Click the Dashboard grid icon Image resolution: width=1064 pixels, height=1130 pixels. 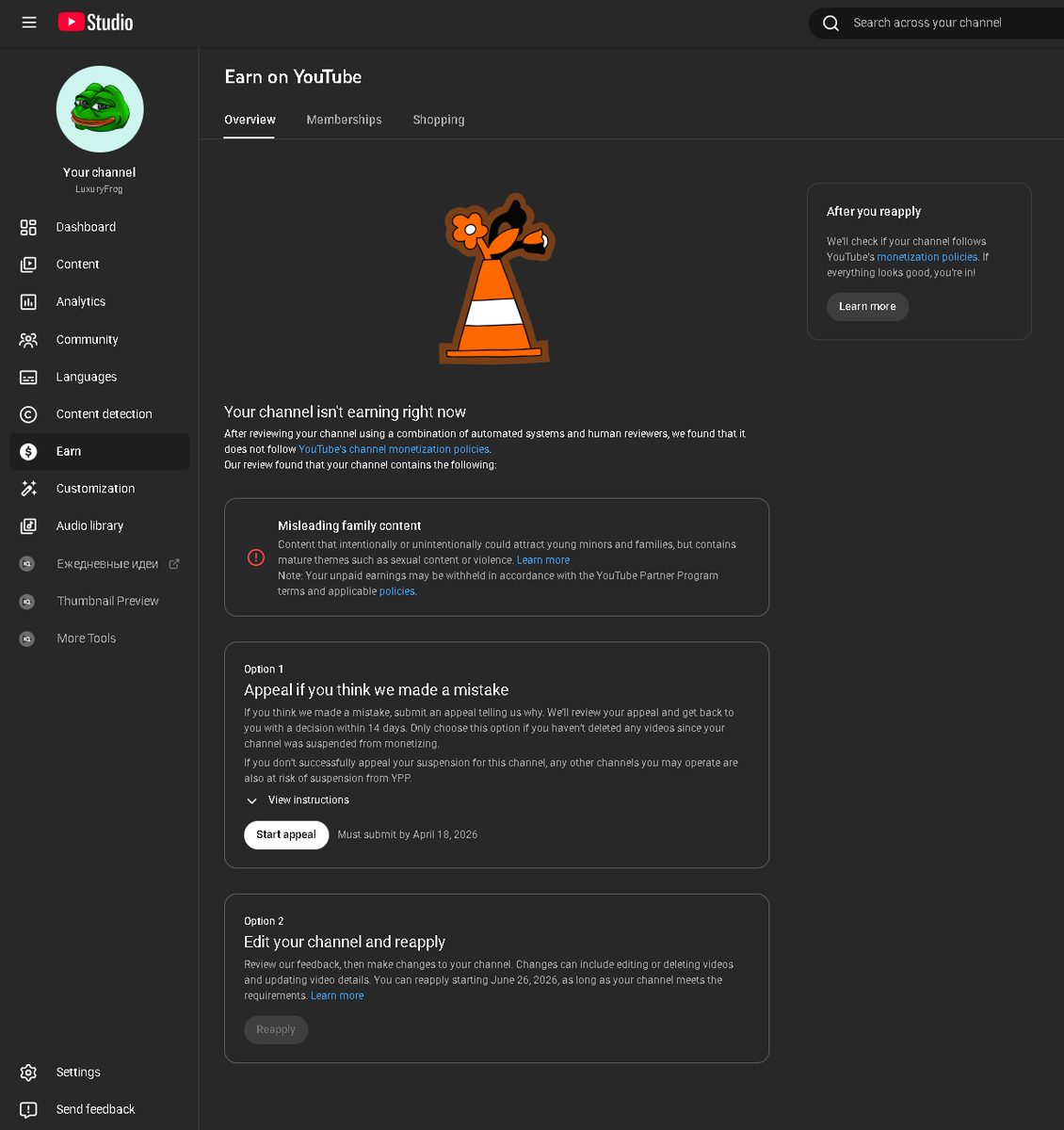(28, 227)
